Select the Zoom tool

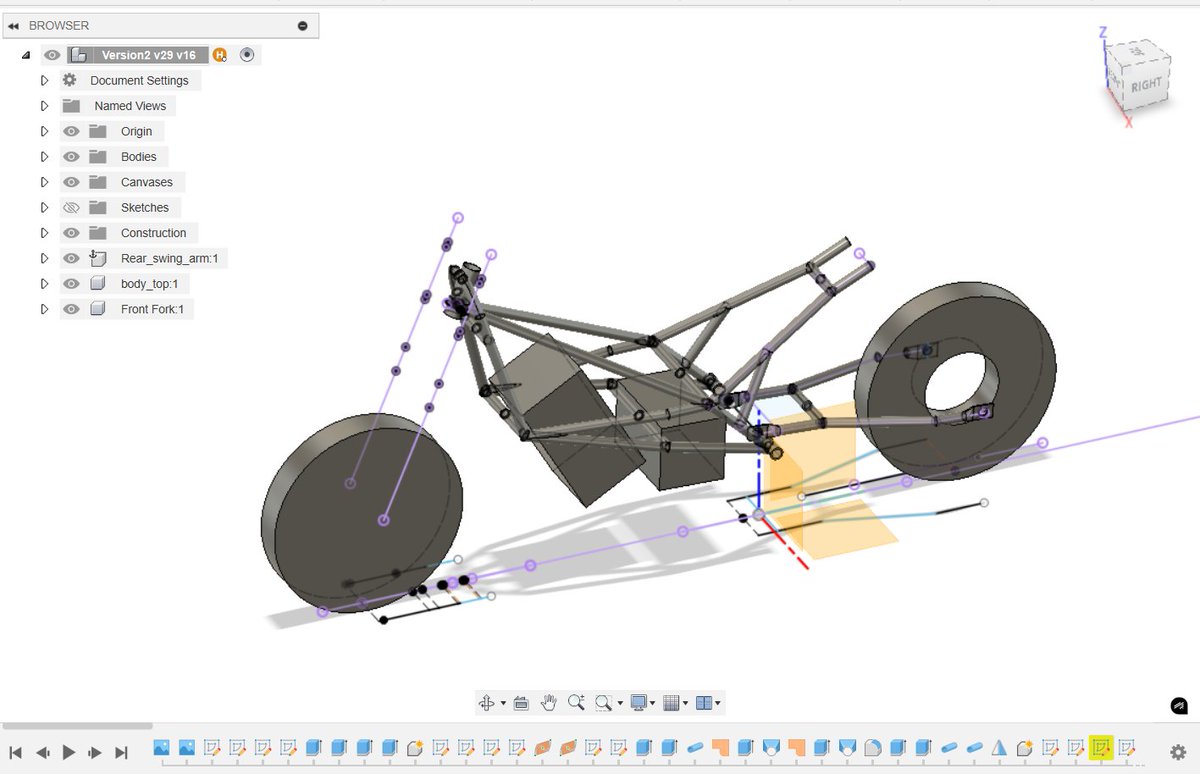[x=576, y=702]
